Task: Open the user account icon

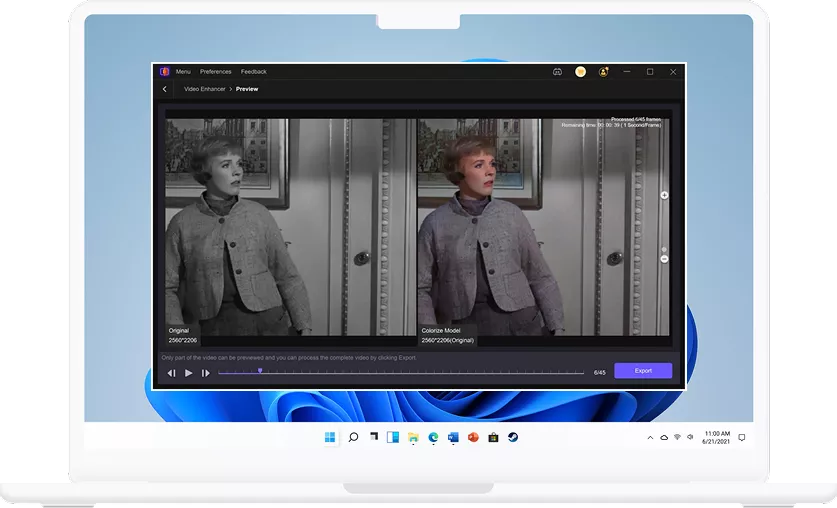Action: click(603, 72)
